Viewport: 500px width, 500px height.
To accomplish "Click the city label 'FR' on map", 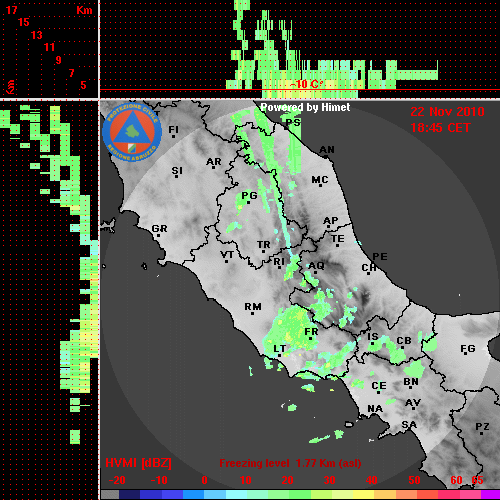I will tap(311, 332).
